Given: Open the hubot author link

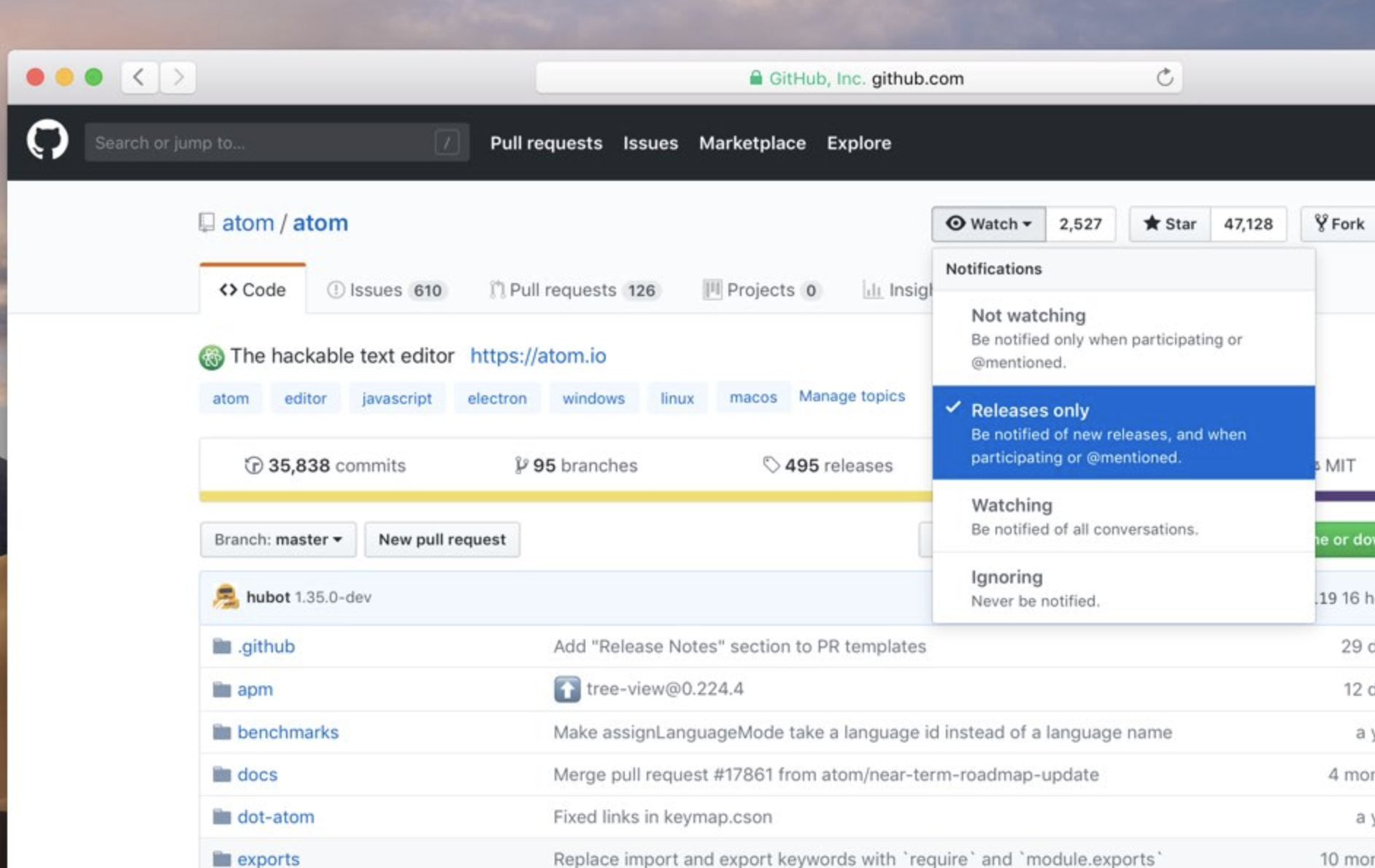Looking at the screenshot, I should coord(268,597).
